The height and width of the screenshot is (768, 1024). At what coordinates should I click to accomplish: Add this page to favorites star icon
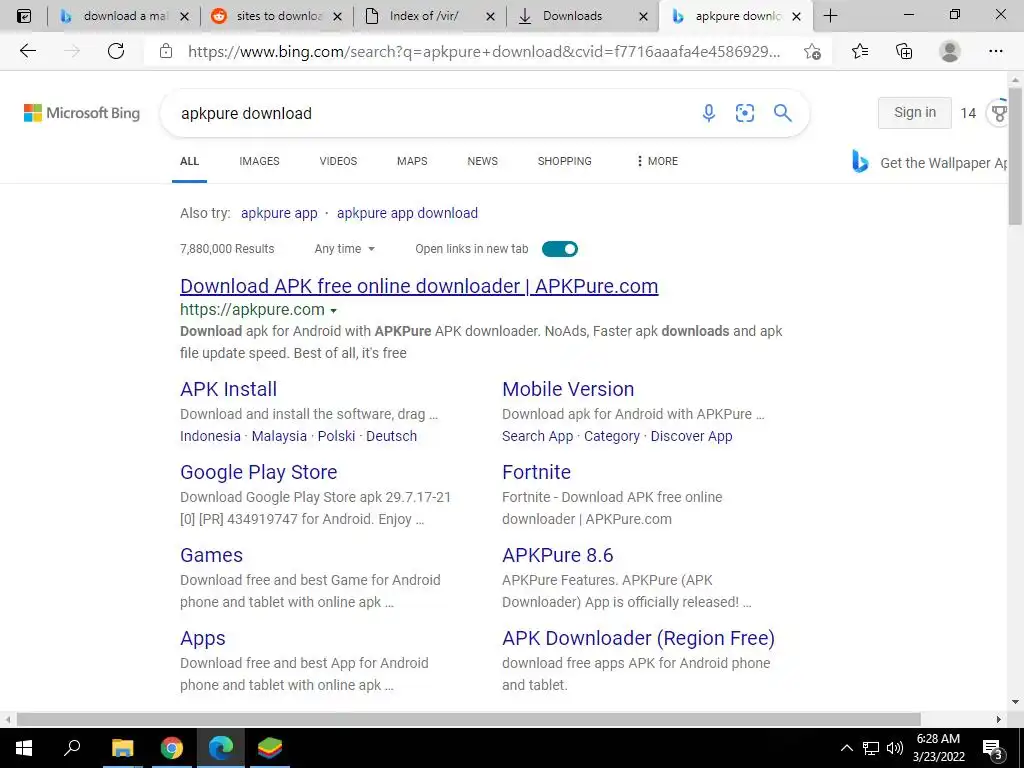[812, 51]
